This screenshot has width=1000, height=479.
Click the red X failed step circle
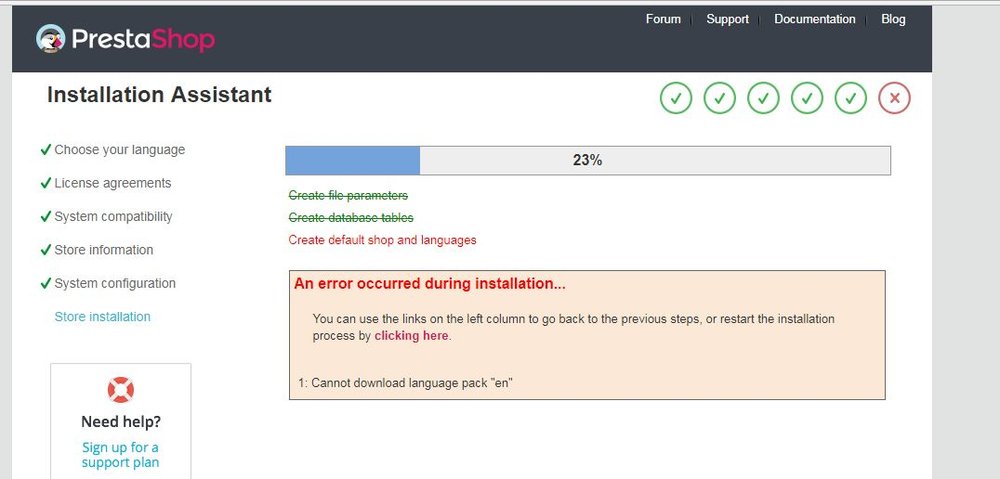pos(894,98)
